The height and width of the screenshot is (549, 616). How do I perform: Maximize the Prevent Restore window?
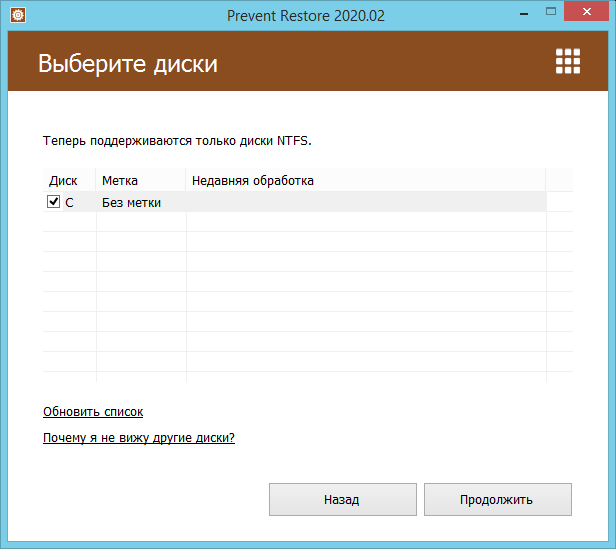[x=551, y=12]
